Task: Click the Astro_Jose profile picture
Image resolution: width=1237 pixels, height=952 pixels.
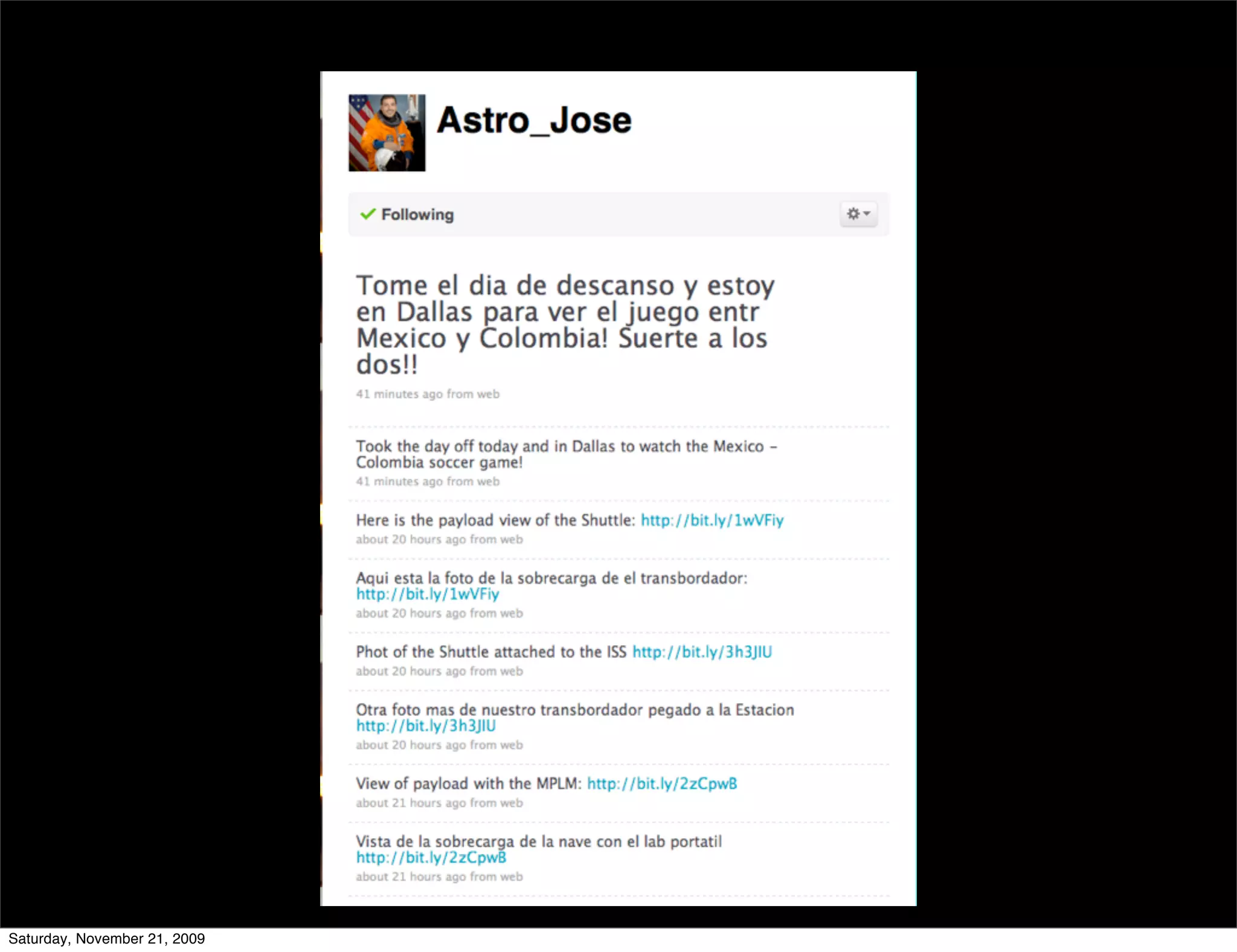Action: click(x=387, y=133)
